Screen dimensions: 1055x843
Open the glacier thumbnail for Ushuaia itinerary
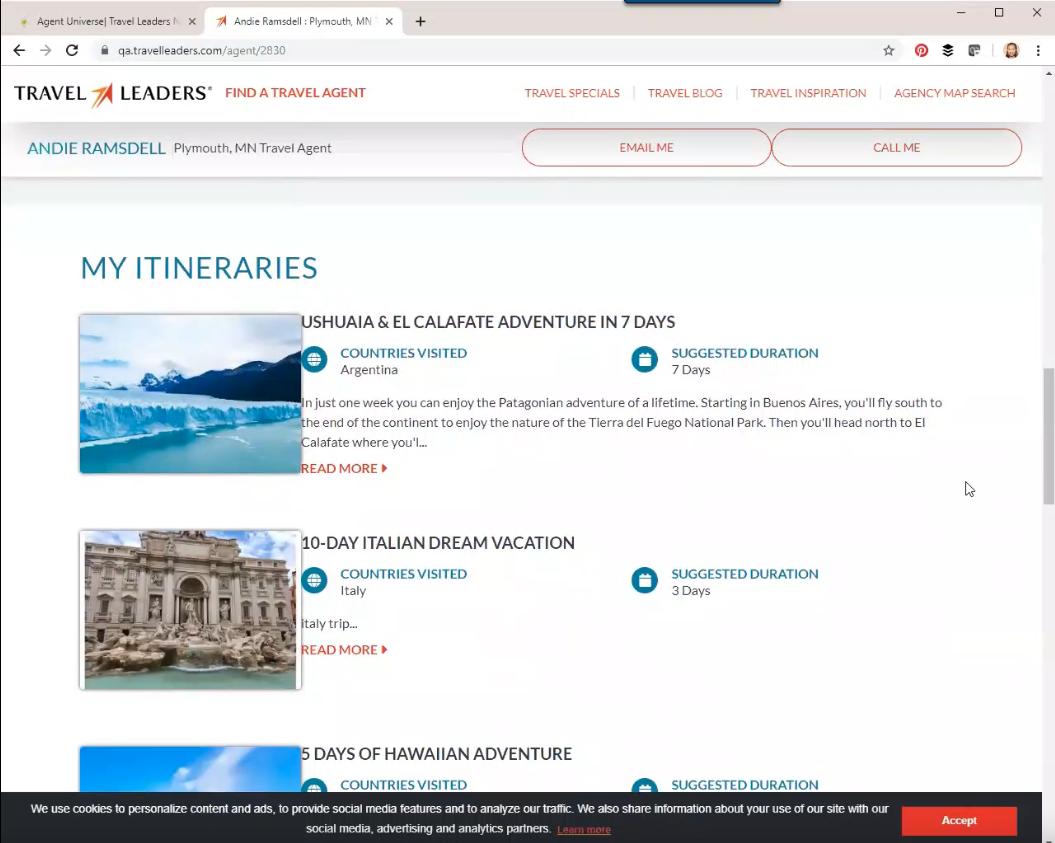[190, 394]
